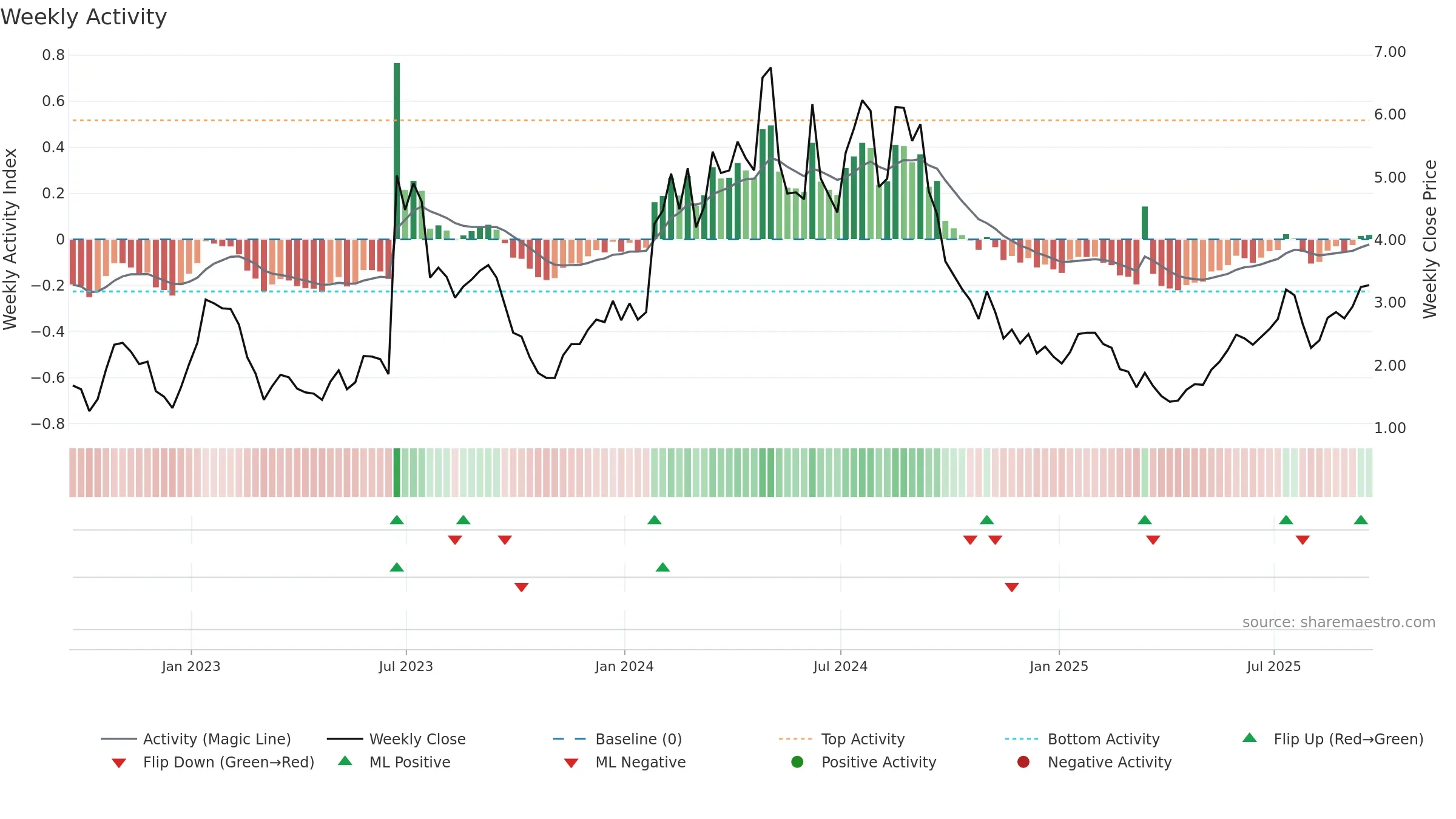This screenshot has height=819, width=1456.
Task: Click the Weekly Close Price axis title
Action: pos(1431,239)
